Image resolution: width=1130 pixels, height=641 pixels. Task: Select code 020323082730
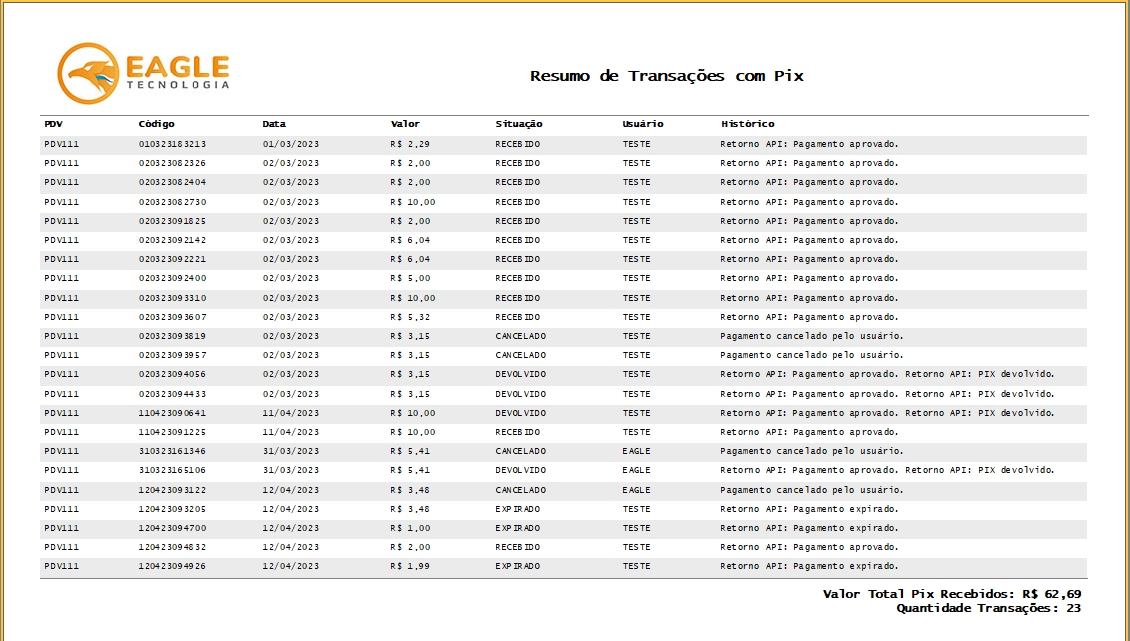tap(172, 202)
